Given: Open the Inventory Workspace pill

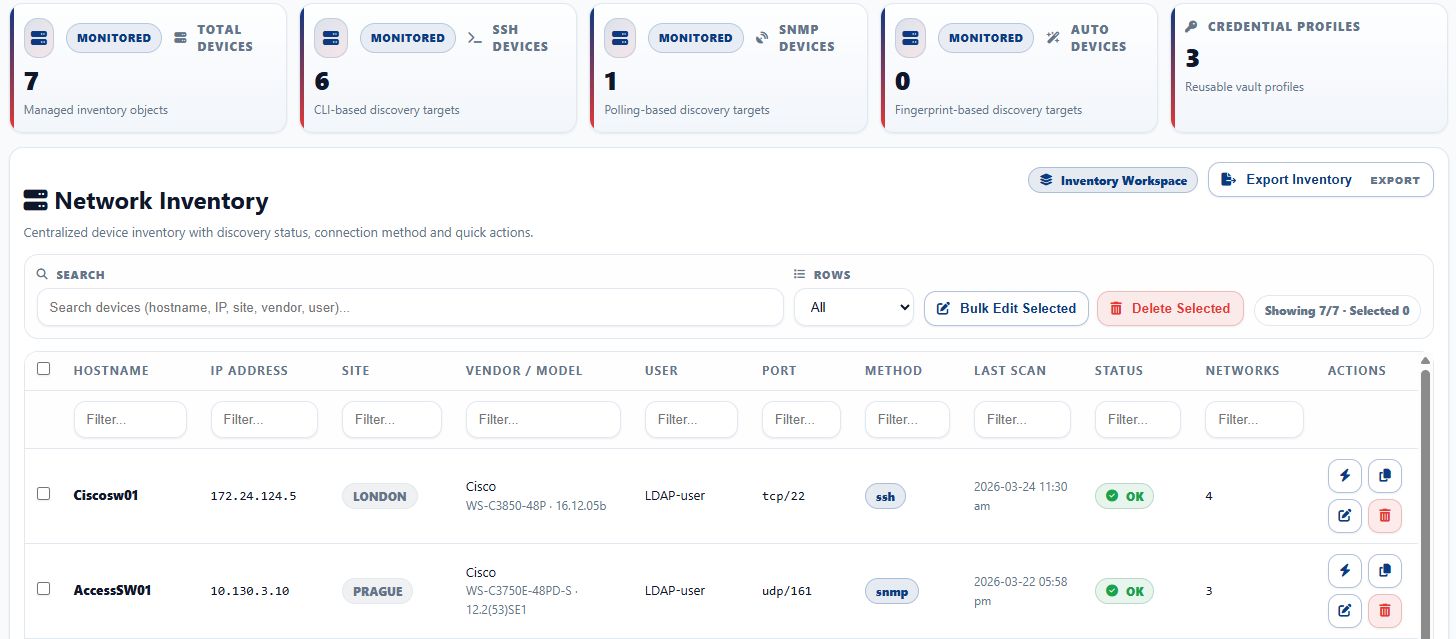Looking at the screenshot, I should point(1113,180).
